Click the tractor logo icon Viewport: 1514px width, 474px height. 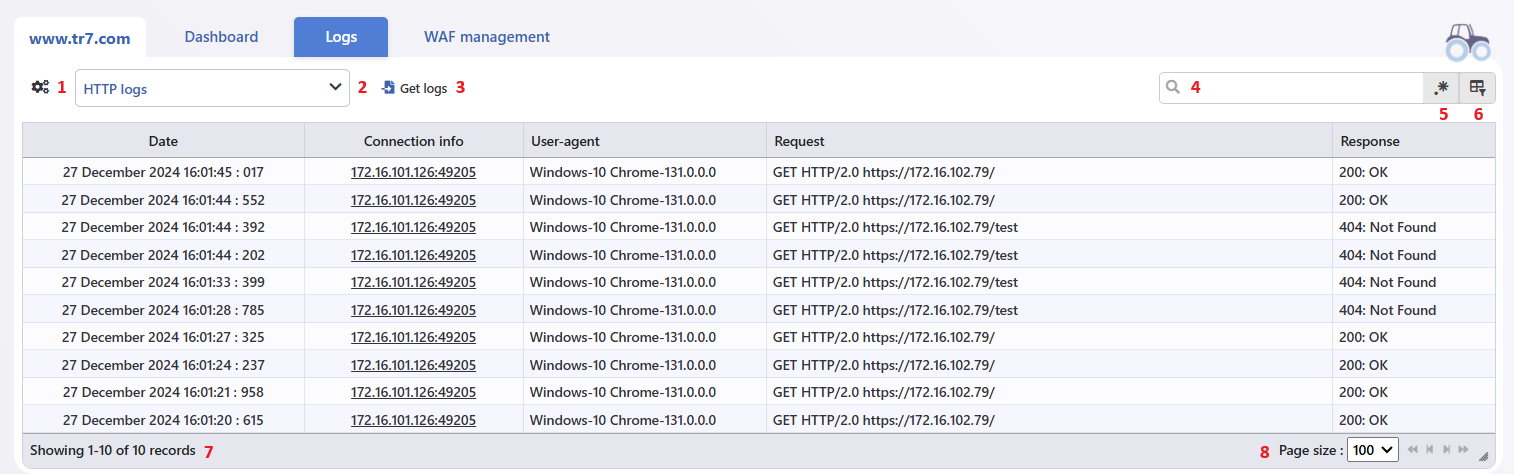(1467, 40)
